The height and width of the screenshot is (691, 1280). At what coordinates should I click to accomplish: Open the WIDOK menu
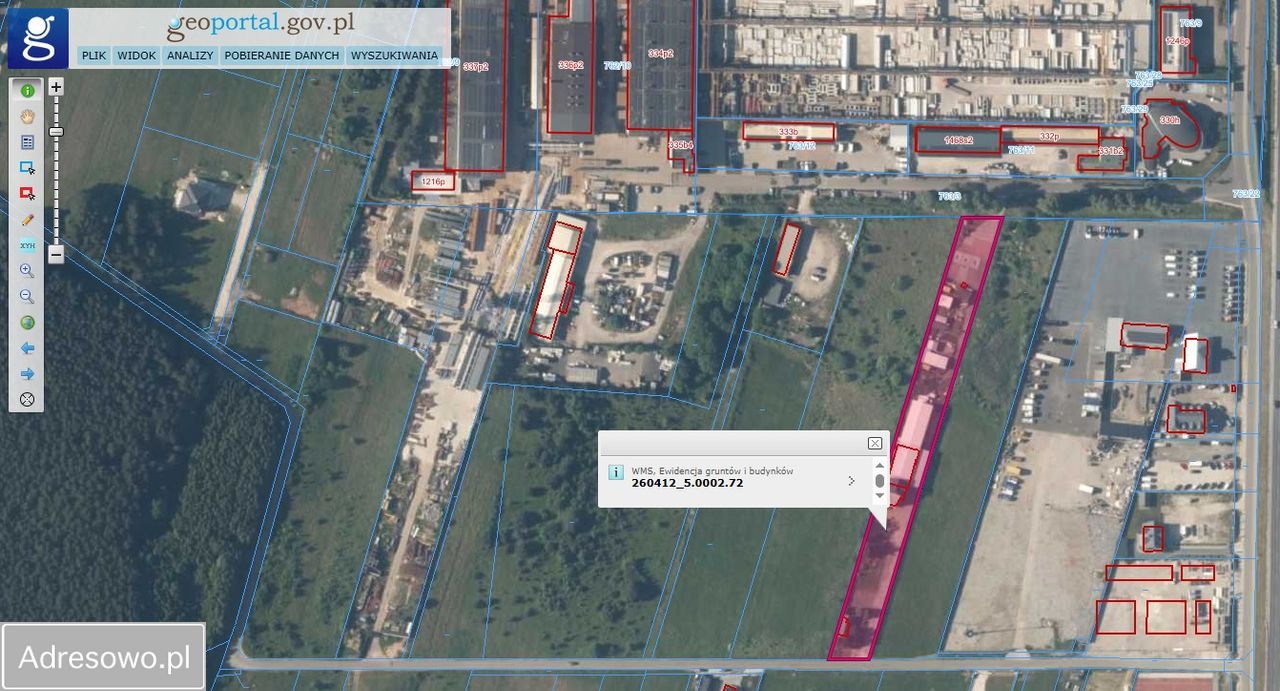(x=136, y=56)
